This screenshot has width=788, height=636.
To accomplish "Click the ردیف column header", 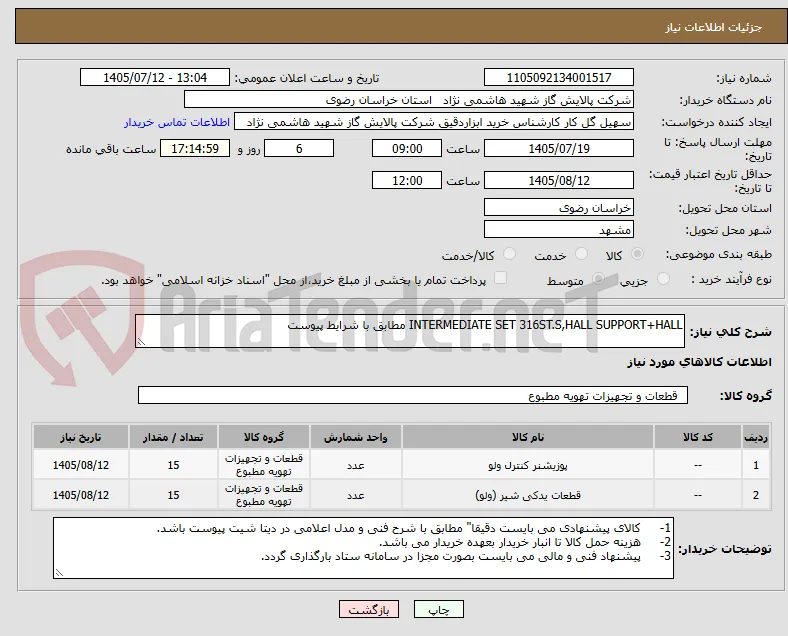I will coord(755,437).
